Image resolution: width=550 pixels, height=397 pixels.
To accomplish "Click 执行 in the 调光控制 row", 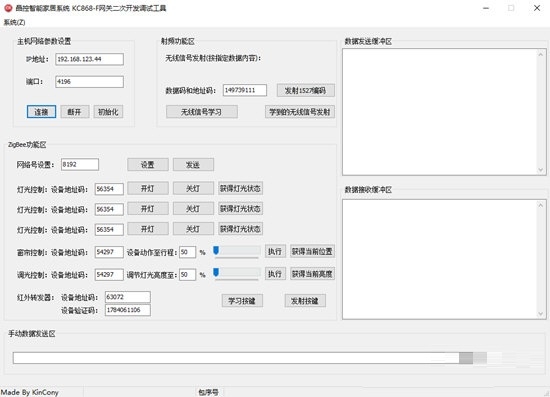I will (275, 274).
